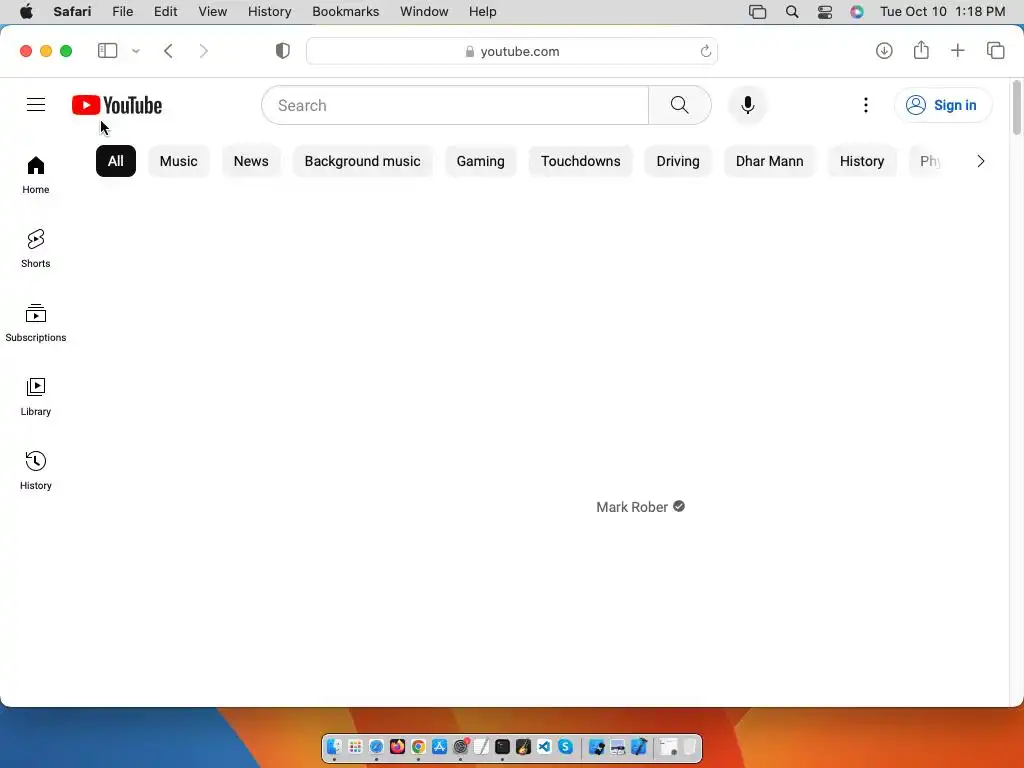This screenshot has width=1024, height=768.
Task: Show Safari downloads
Action: (884, 51)
